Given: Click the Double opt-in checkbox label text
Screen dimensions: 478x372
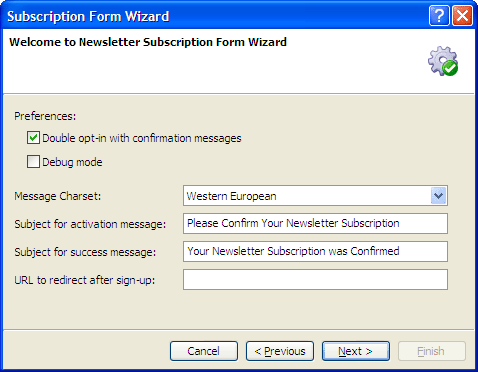Looking at the screenshot, I should pyautogui.click(x=142, y=138).
